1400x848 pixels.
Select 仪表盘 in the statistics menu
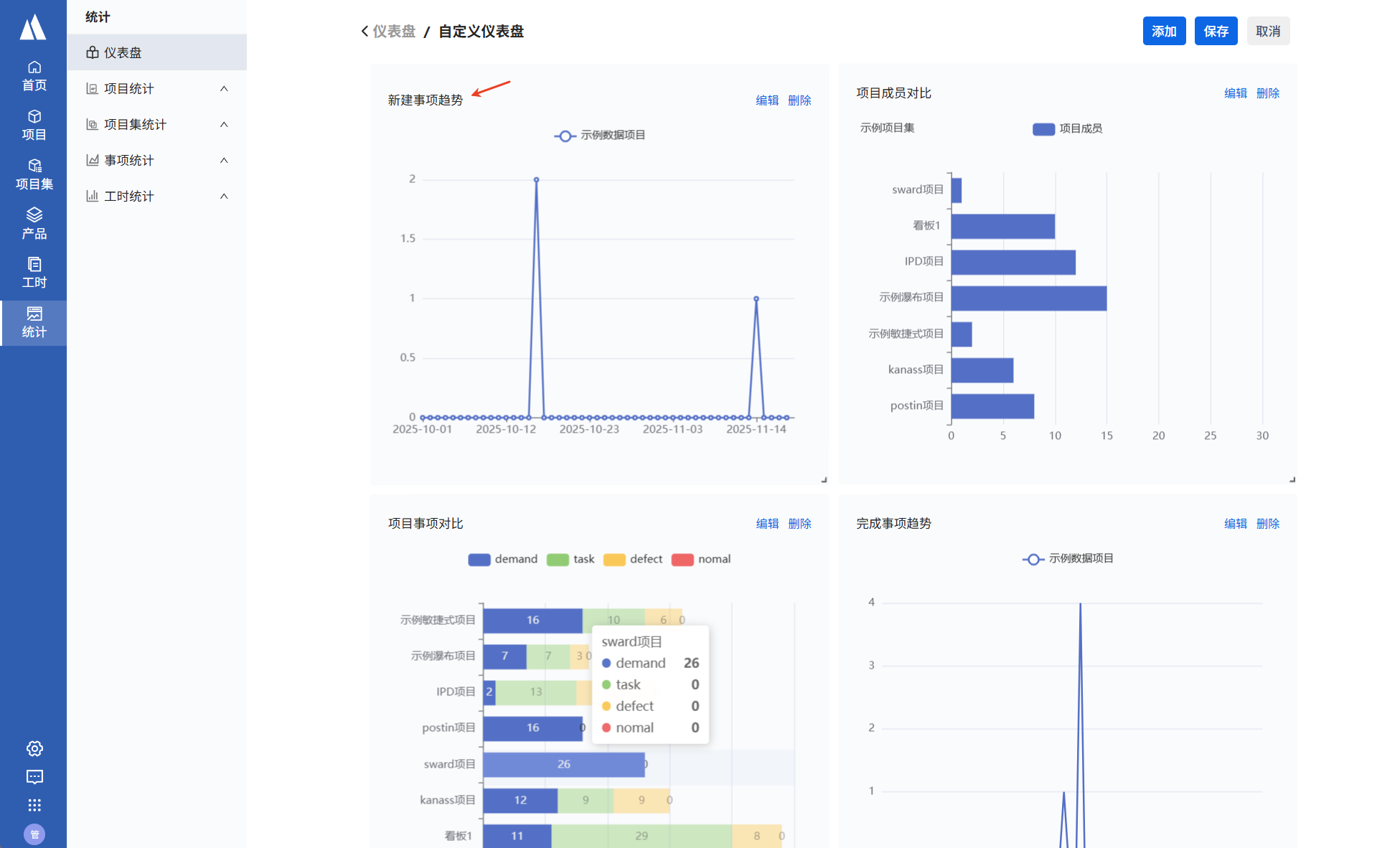pyautogui.click(x=123, y=53)
